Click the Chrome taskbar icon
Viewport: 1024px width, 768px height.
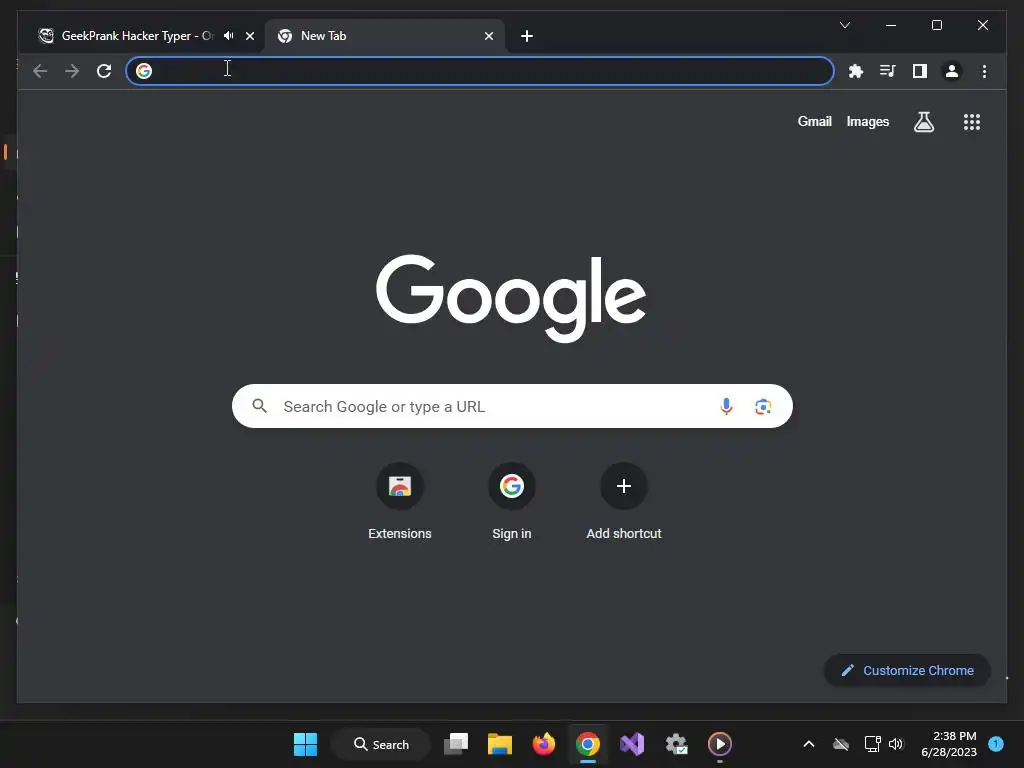[x=588, y=744]
